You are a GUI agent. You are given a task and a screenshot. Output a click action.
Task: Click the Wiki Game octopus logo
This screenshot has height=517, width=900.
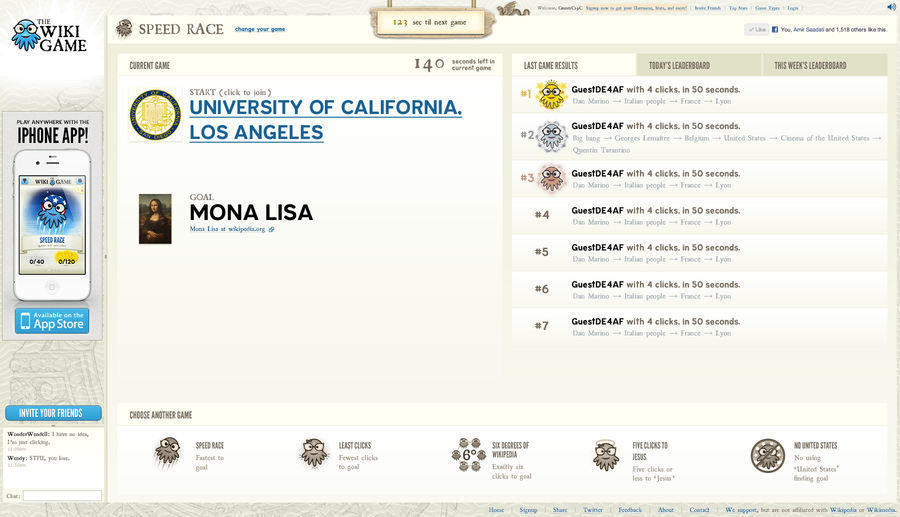[50, 35]
